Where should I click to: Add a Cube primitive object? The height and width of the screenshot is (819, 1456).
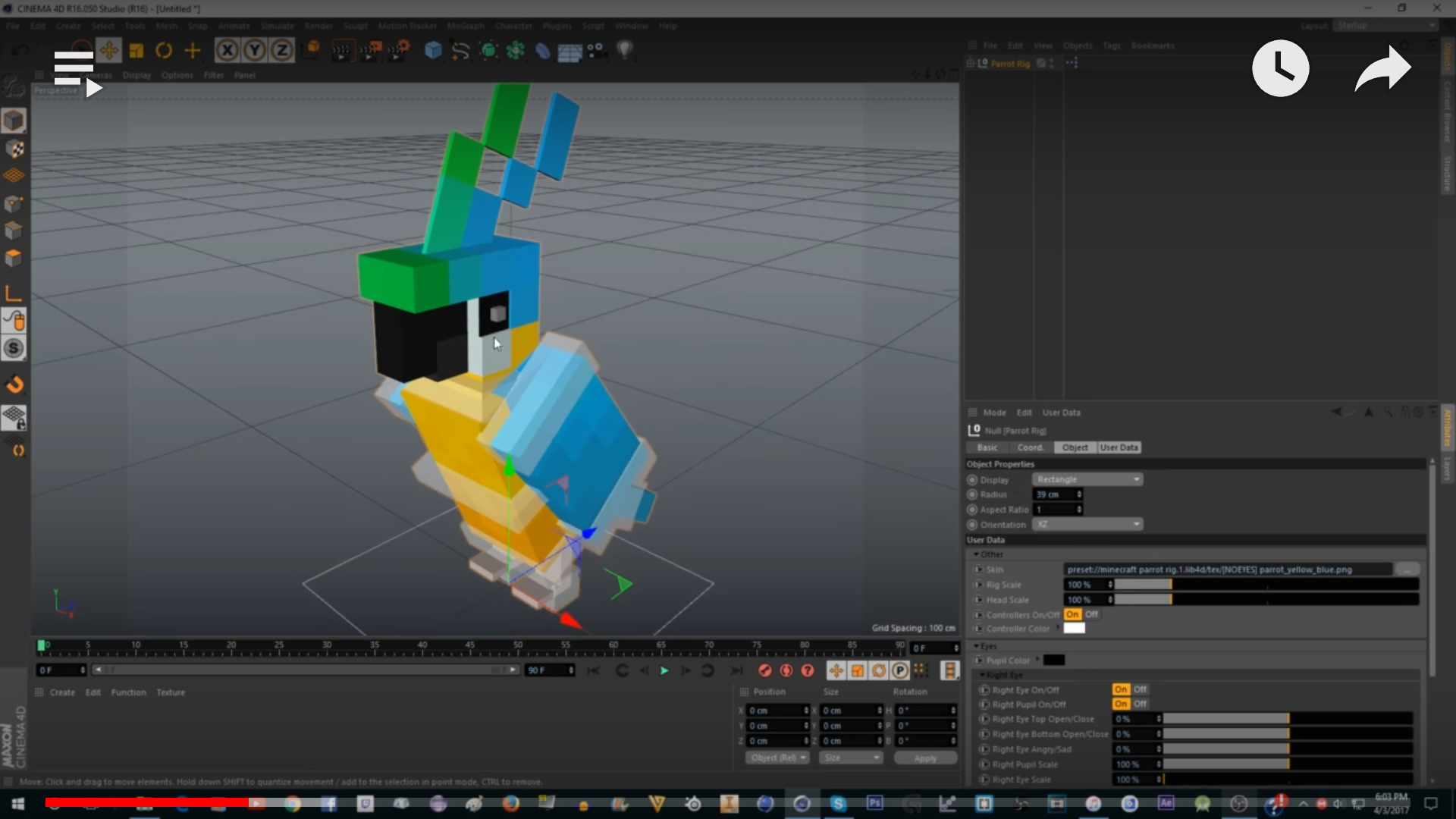point(433,51)
